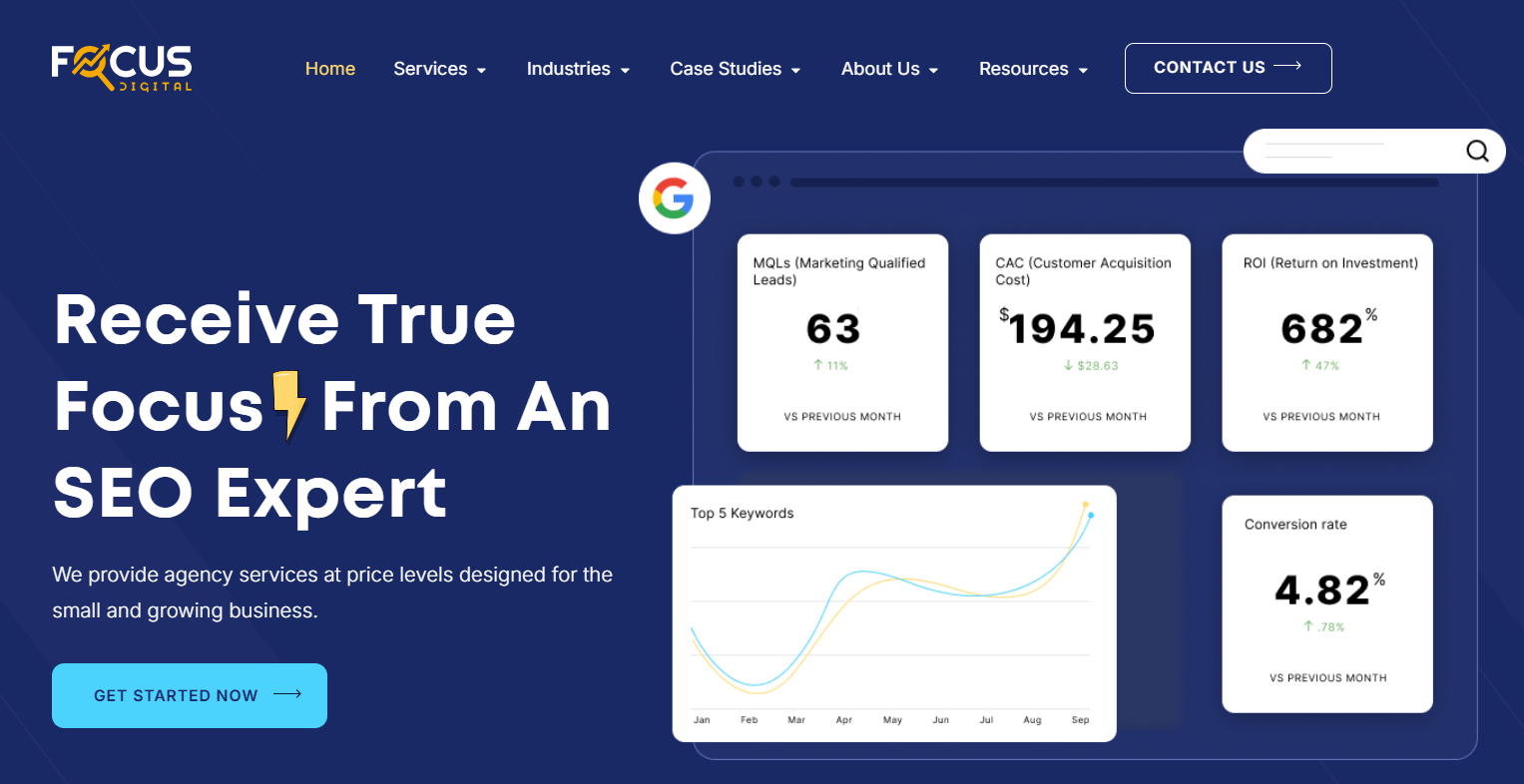Expand the Resources dropdown
This screenshot has height=784, width=1524.
pos(1033,69)
